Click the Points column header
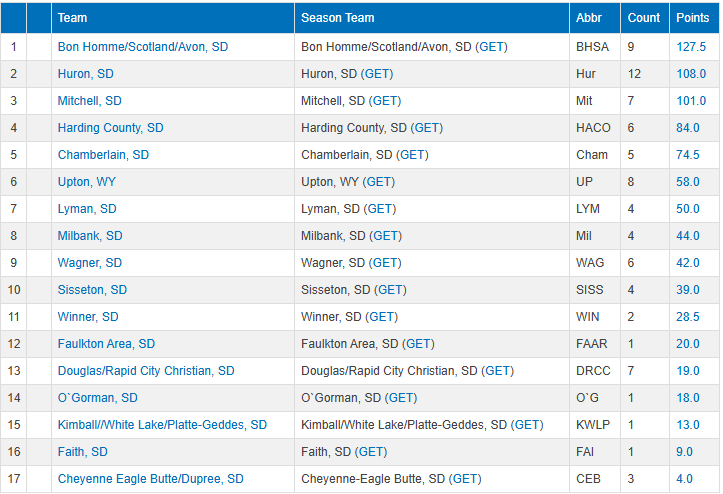Viewport: 723px width, 494px height. (x=692, y=18)
